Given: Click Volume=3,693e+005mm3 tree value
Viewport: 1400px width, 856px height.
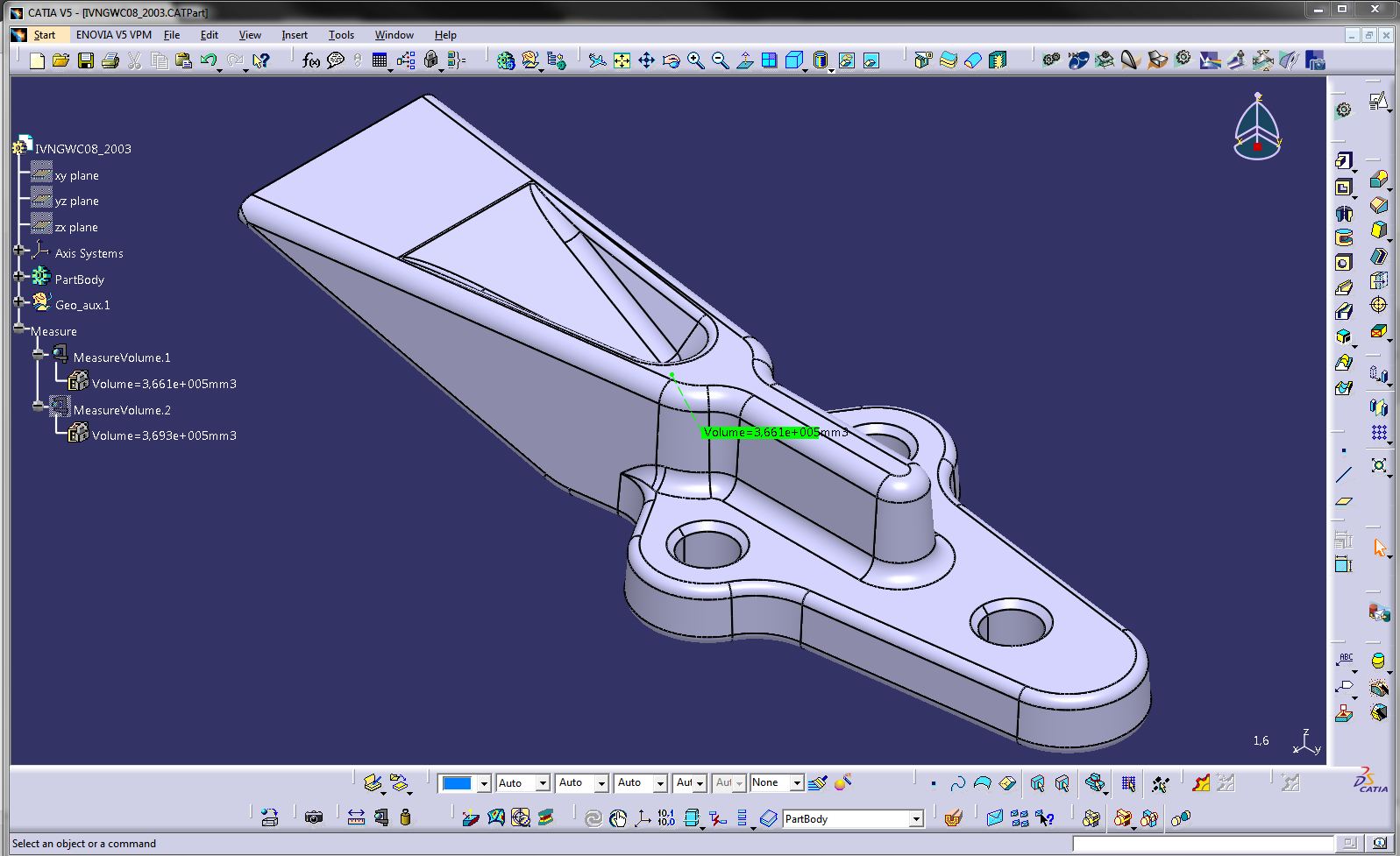Looking at the screenshot, I should [x=164, y=435].
